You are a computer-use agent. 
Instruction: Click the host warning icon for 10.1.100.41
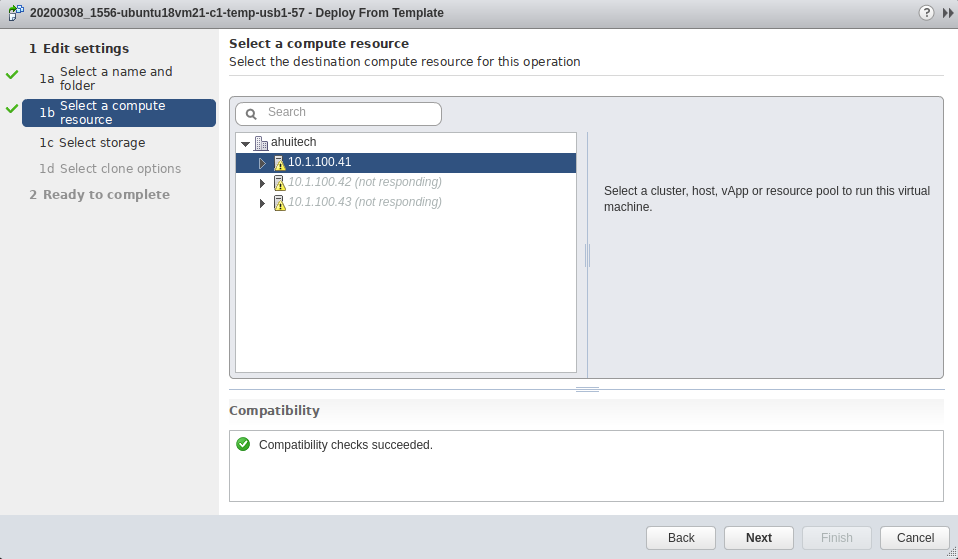pos(280,163)
